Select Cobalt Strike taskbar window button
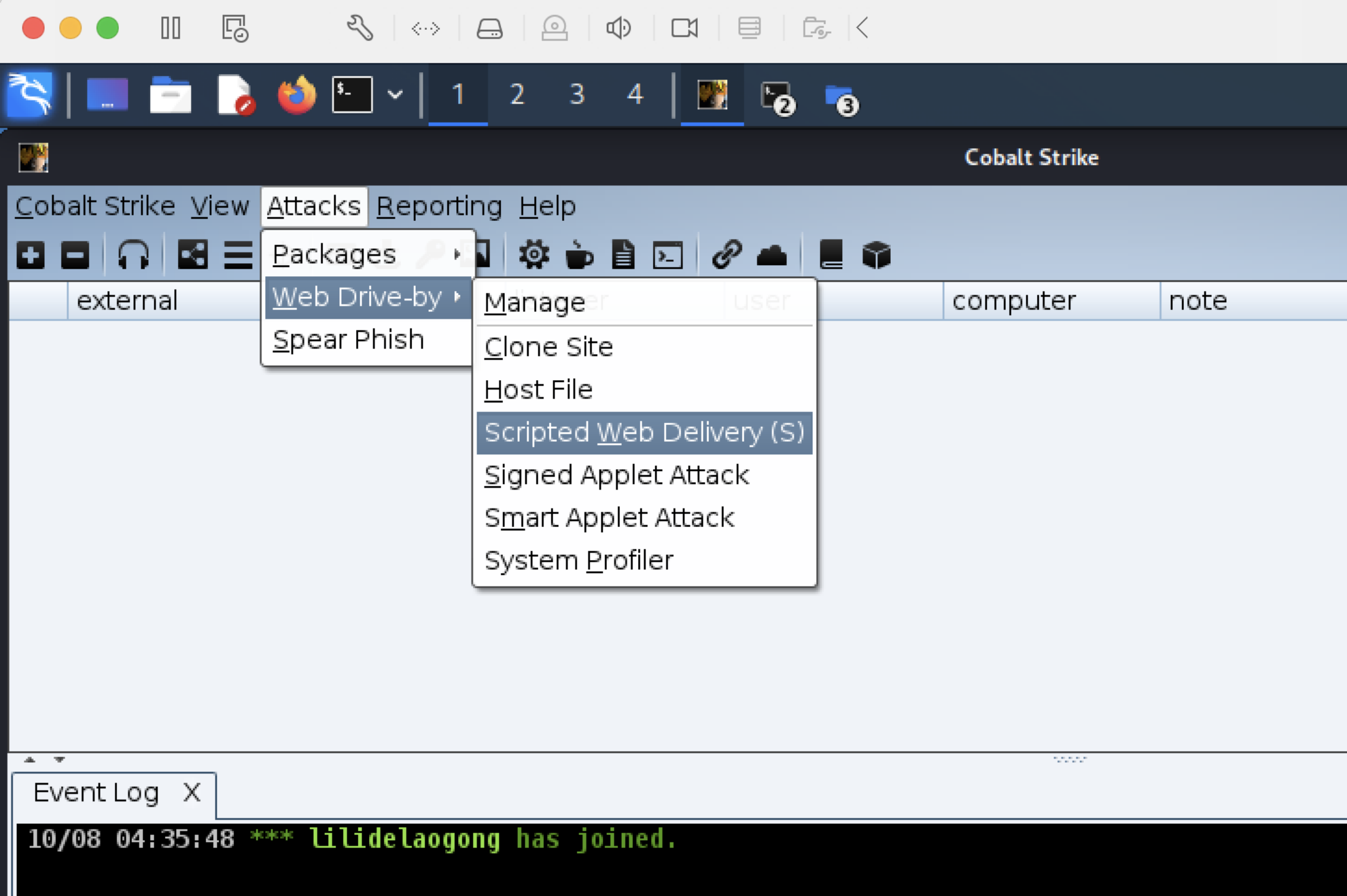 [x=712, y=95]
